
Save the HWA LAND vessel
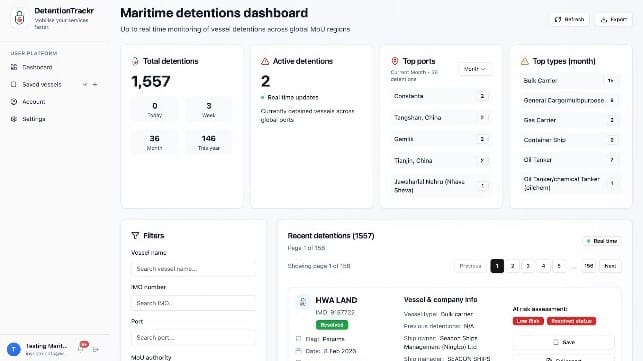tap(563, 342)
